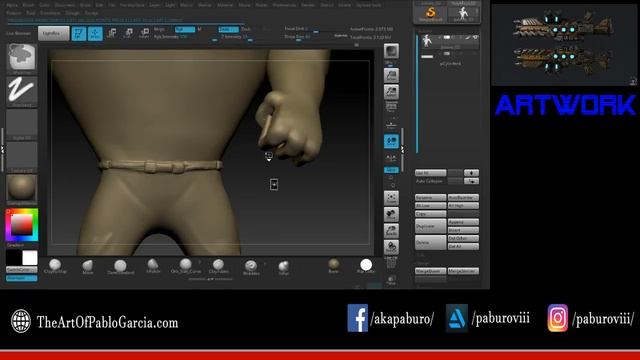Adjust the Z Intensity slider
Image resolution: width=640 pixels, height=360 pixels.
(x=237, y=37)
